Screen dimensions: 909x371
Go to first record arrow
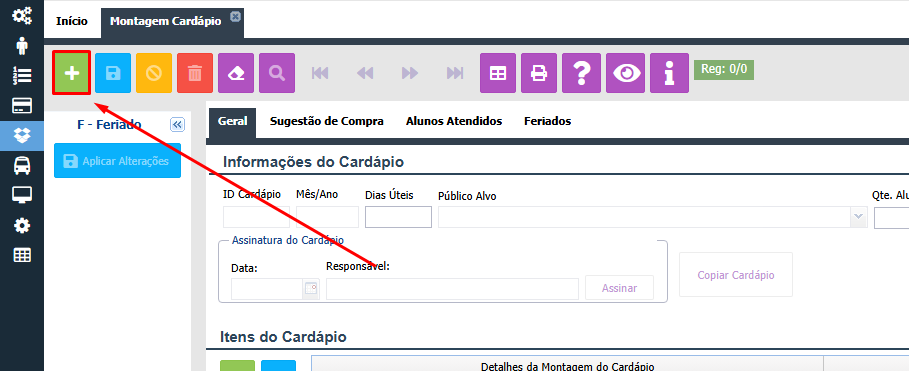[320, 73]
